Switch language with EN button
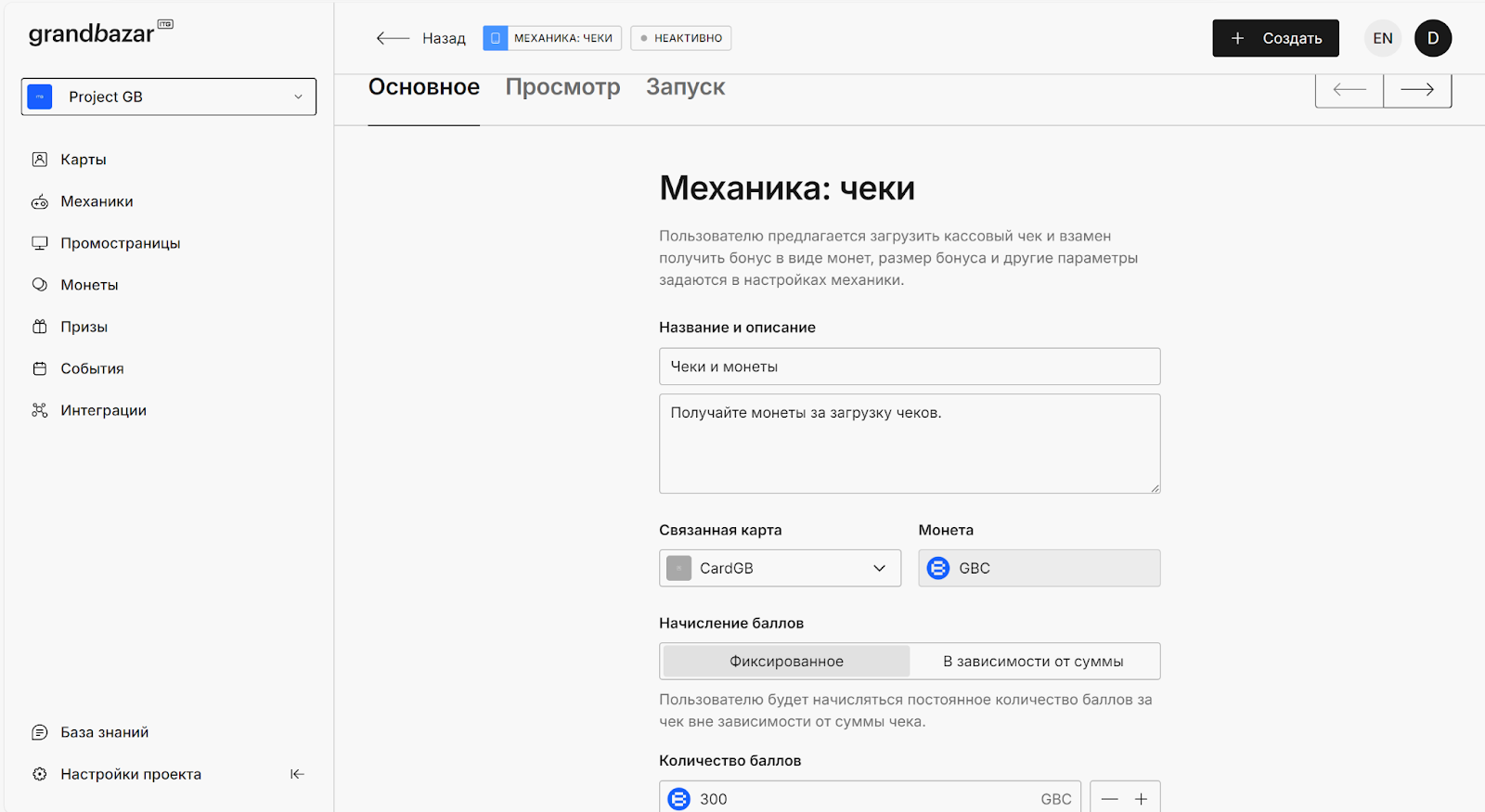The width and height of the screenshot is (1485, 812). click(x=1383, y=38)
